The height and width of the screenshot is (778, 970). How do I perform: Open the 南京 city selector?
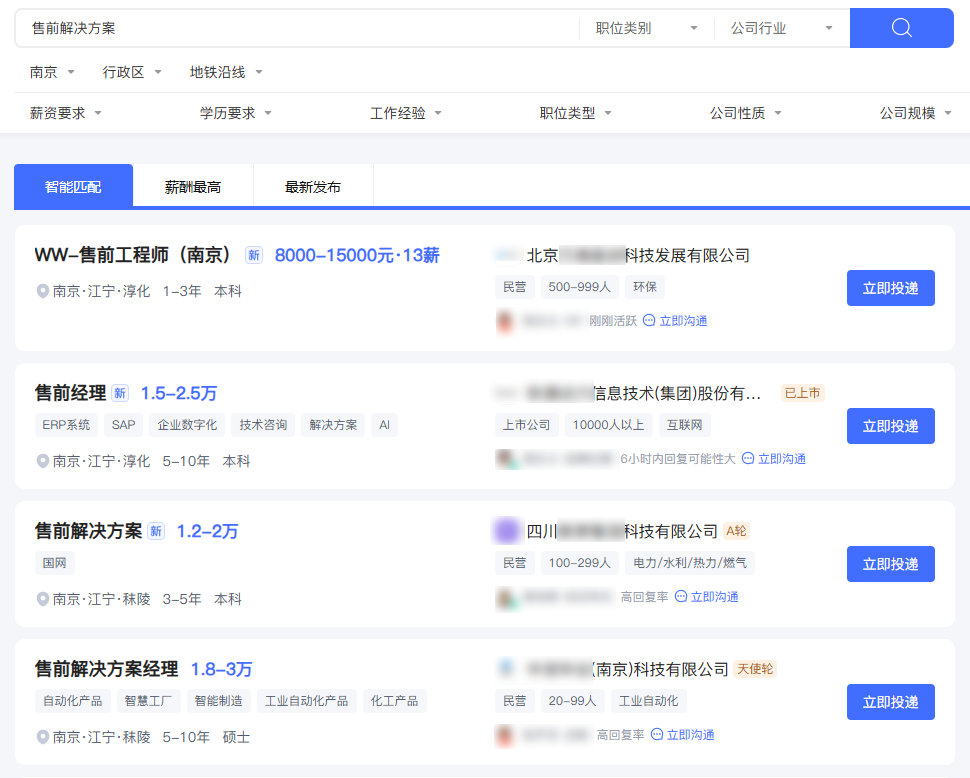(52, 72)
